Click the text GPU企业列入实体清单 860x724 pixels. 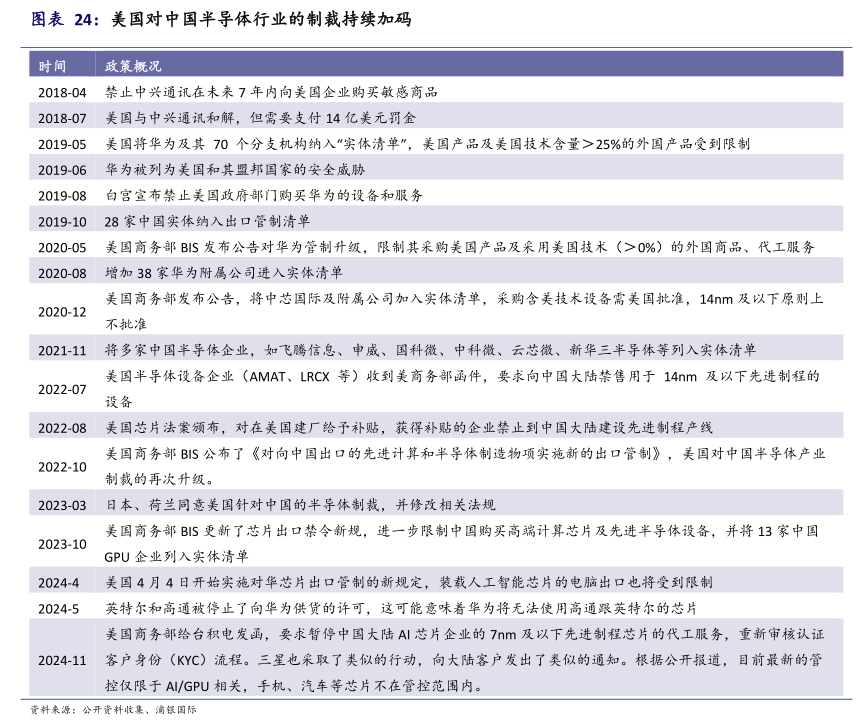pyautogui.click(x=176, y=557)
